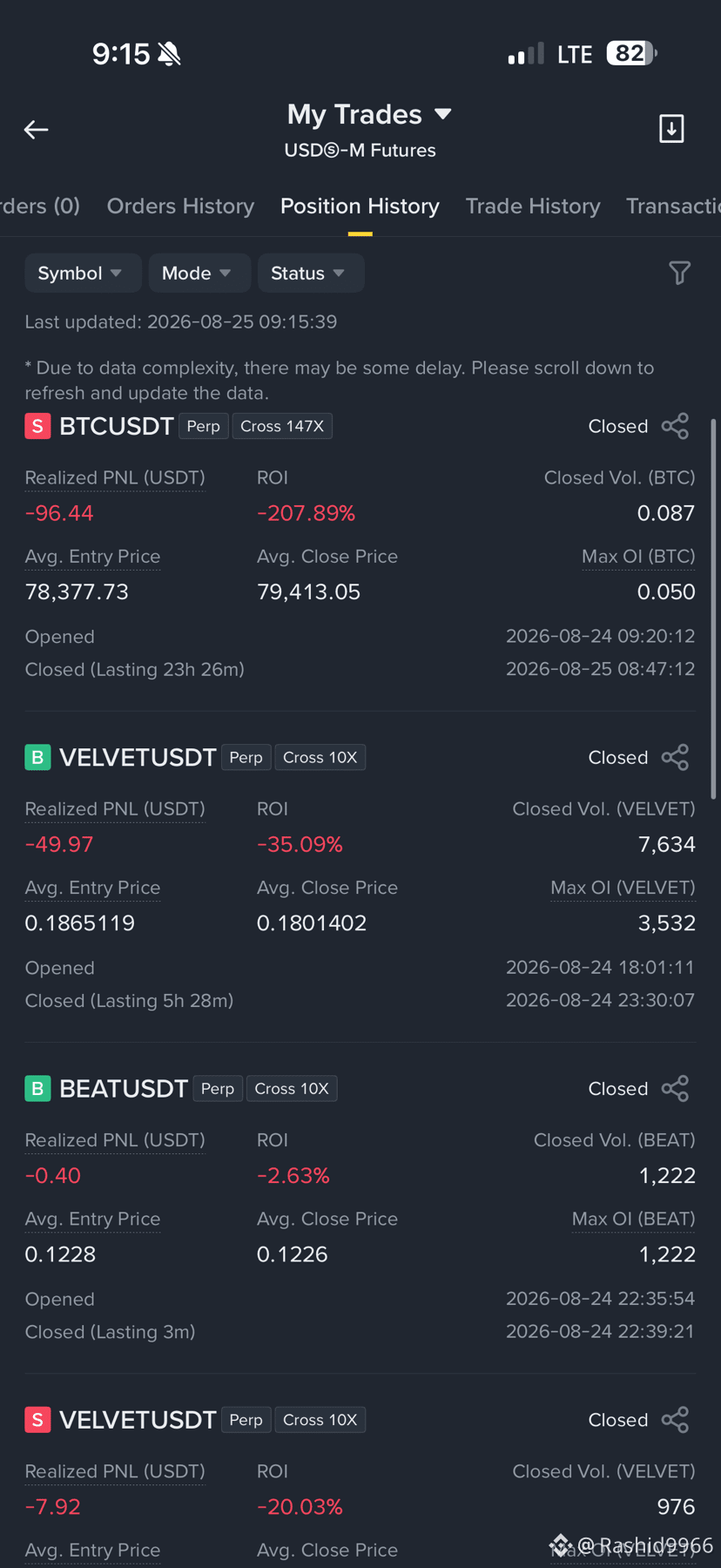
Task: Switch to the Trade History tab
Action: pos(533,206)
